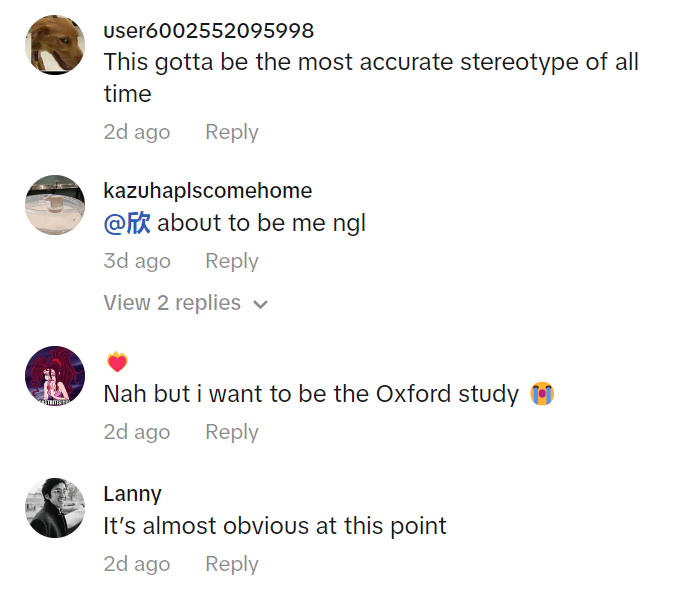Click the red-haired anime profile avatar
The width and height of the screenshot is (698, 591).
[x=54, y=376]
